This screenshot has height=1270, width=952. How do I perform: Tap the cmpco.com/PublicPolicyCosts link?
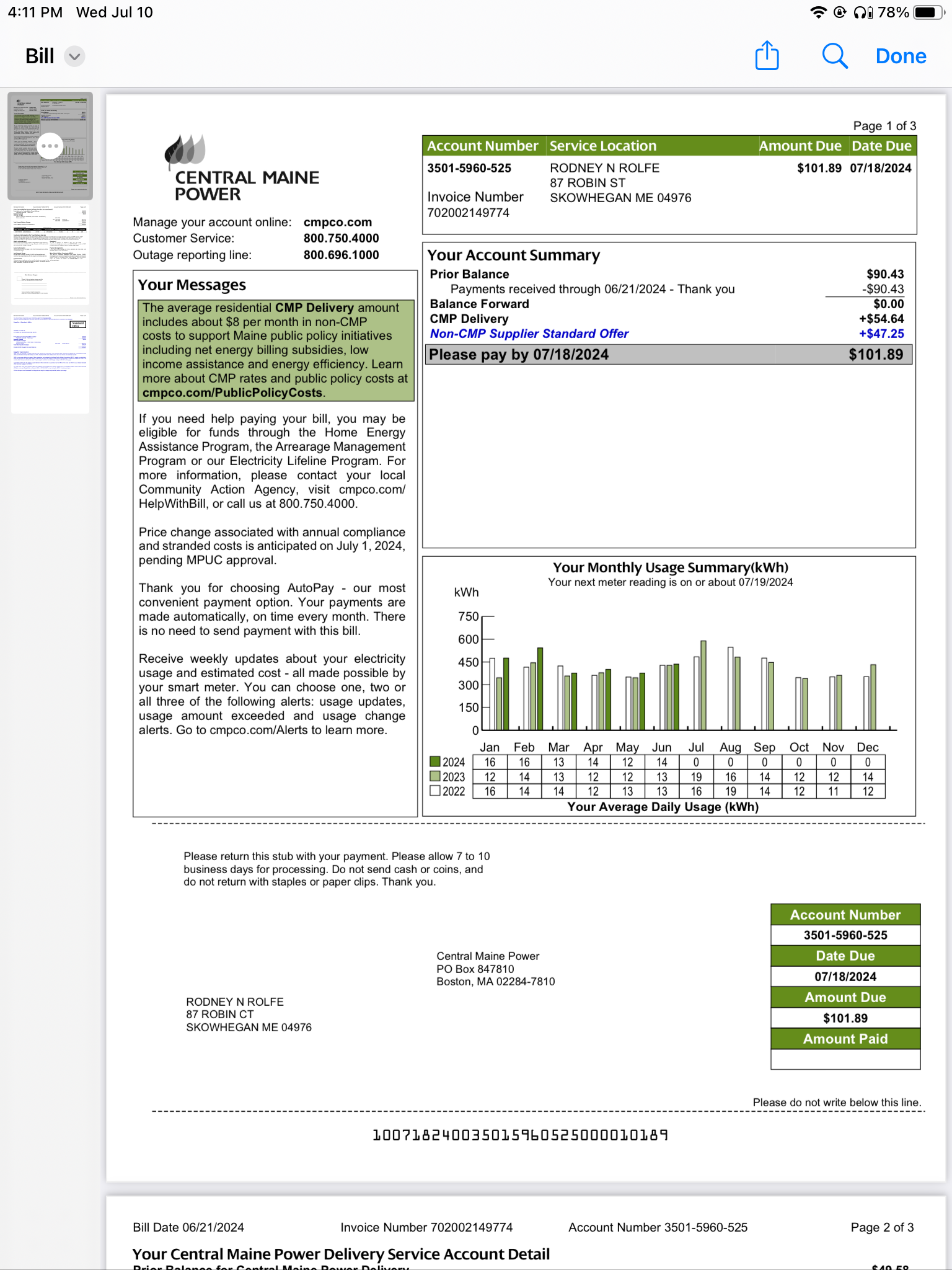coord(232,393)
